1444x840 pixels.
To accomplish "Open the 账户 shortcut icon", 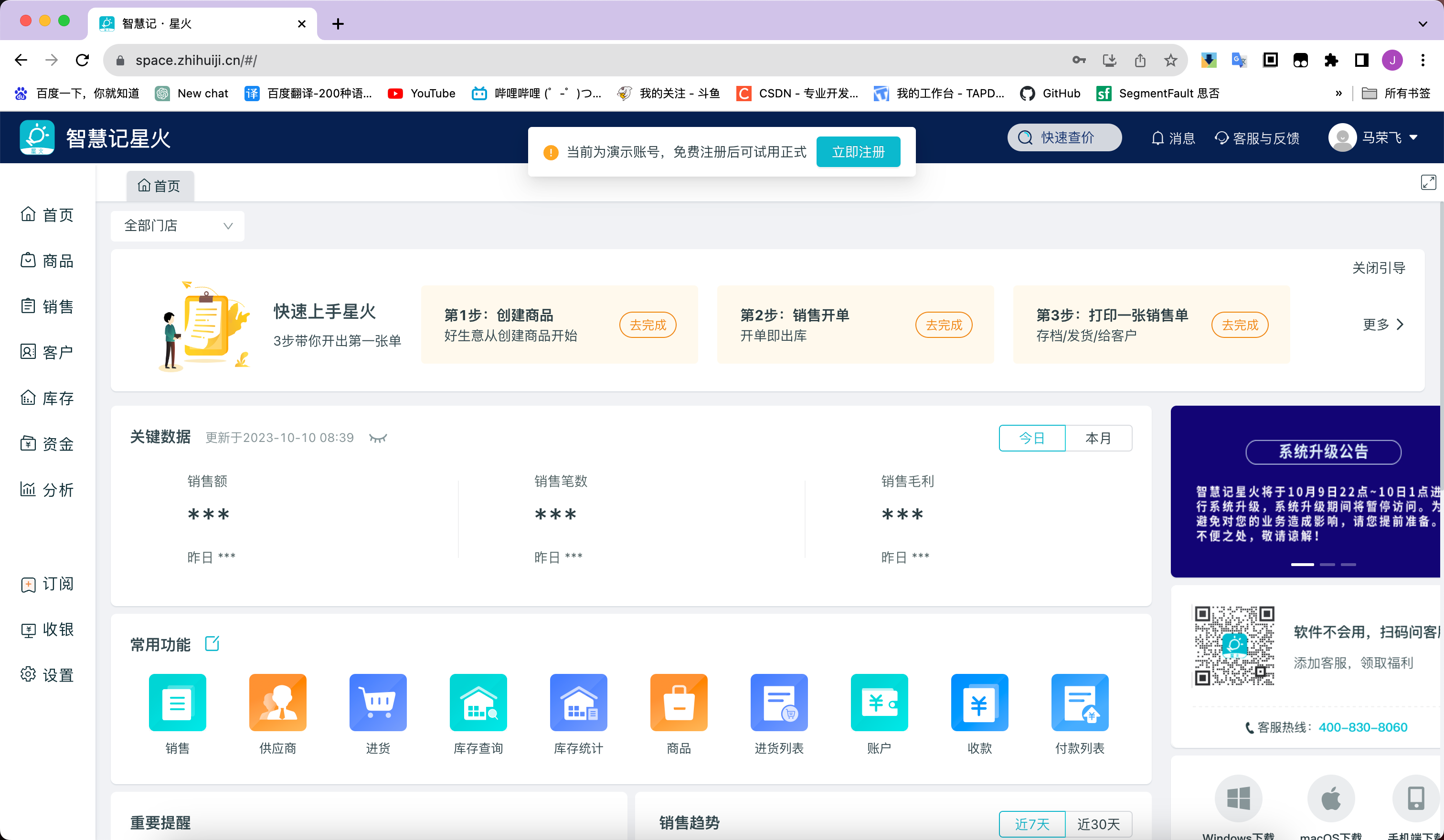I will tap(879, 702).
